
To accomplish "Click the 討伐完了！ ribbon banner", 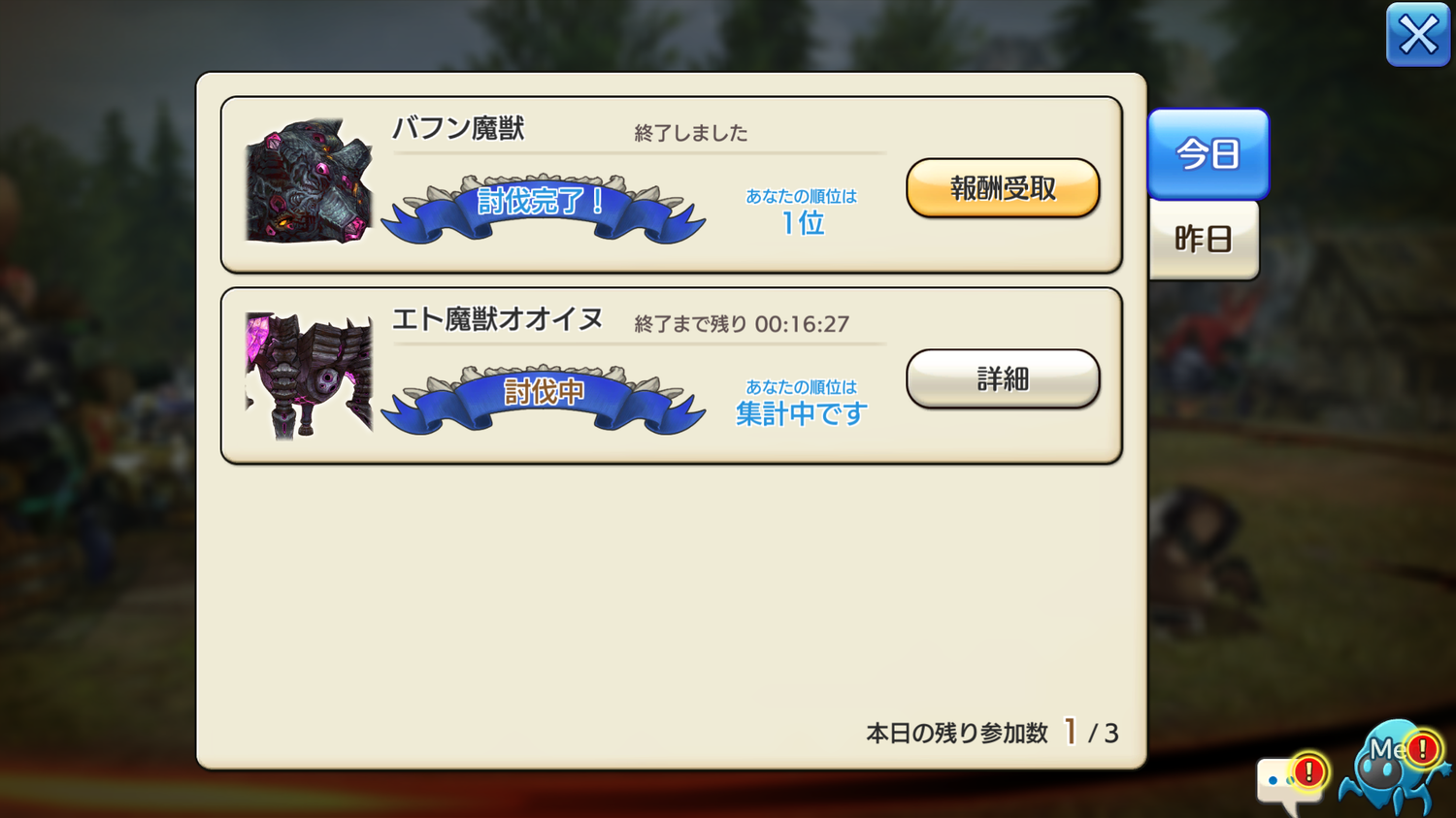I will pos(543,207).
